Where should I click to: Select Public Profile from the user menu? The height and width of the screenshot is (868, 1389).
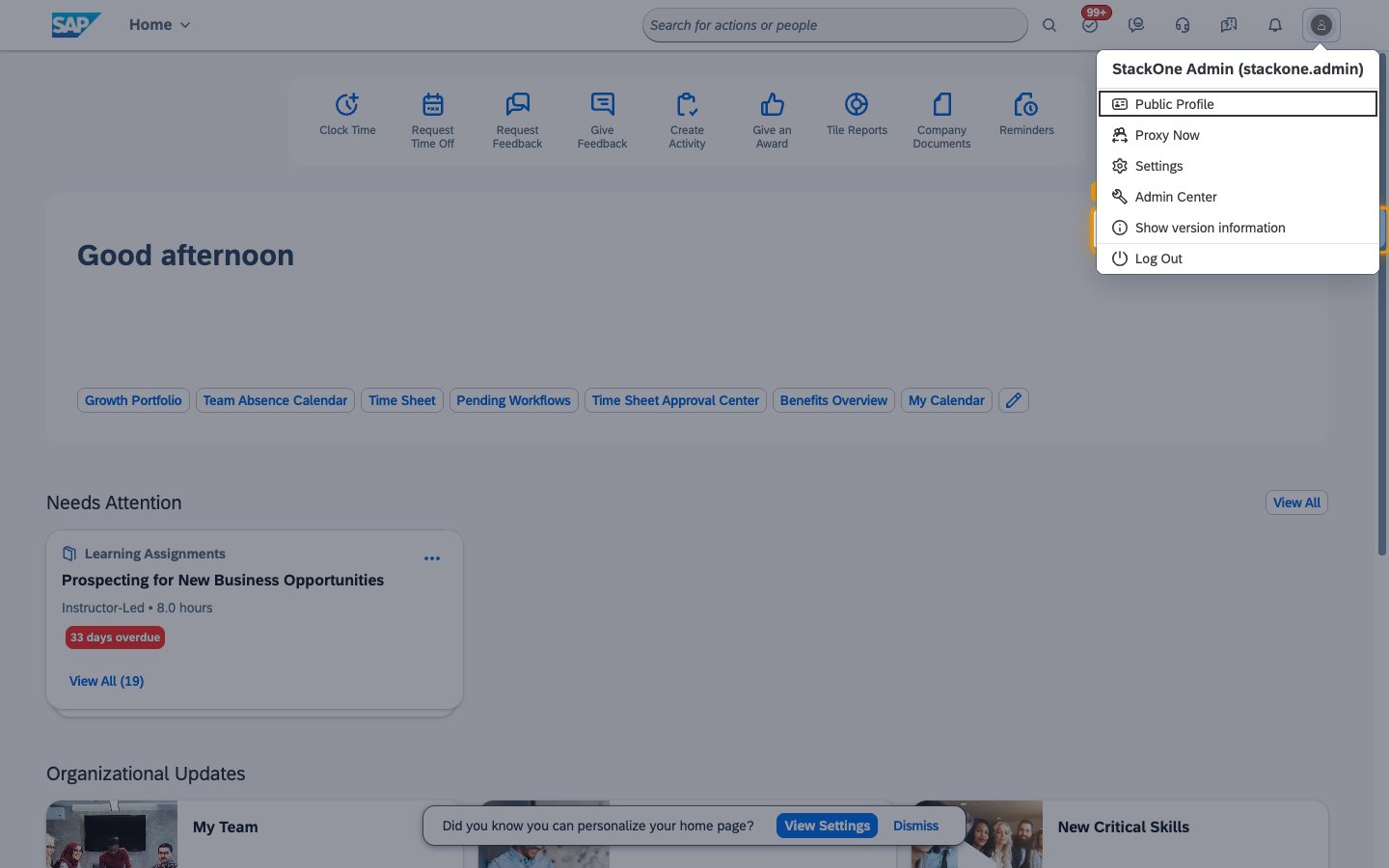tap(1238, 104)
